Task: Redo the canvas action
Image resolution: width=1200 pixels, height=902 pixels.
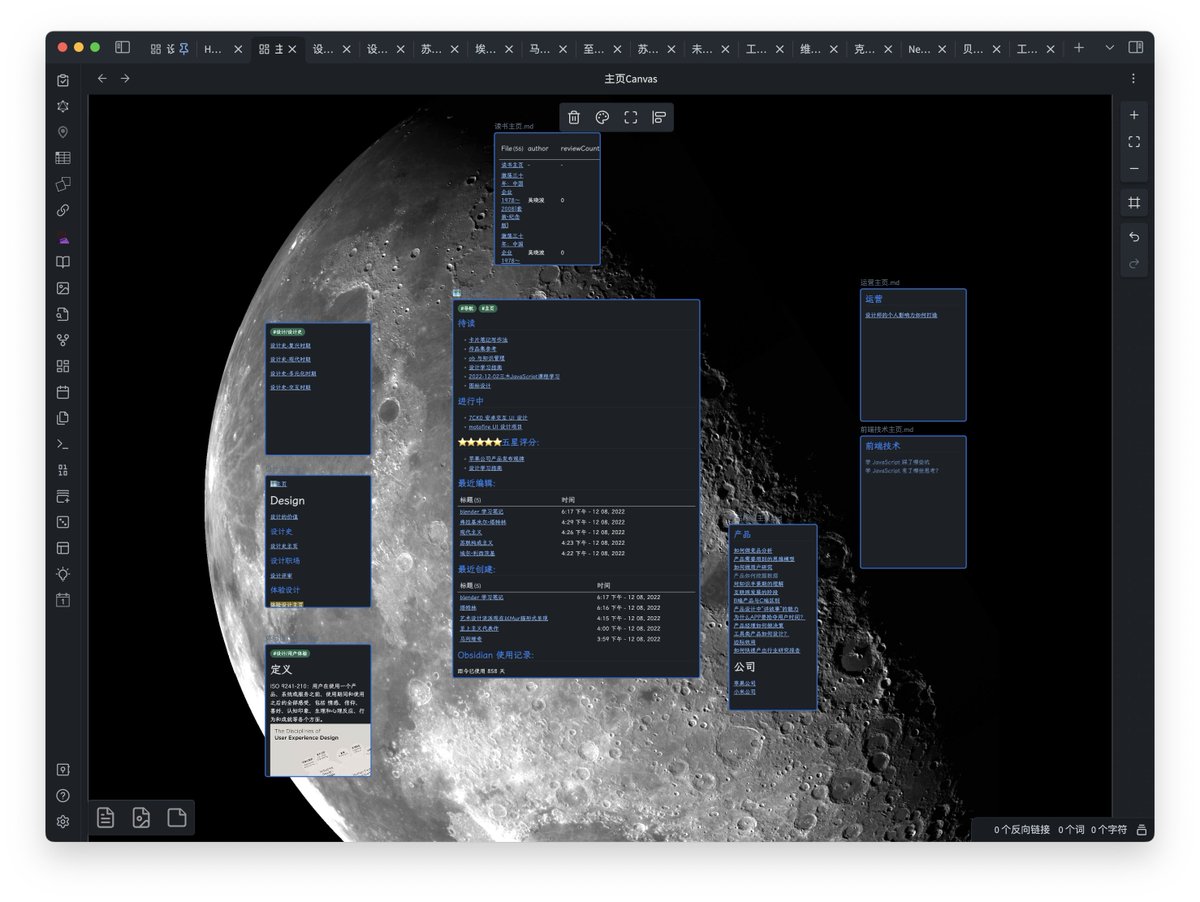Action: click(x=1134, y=264)
